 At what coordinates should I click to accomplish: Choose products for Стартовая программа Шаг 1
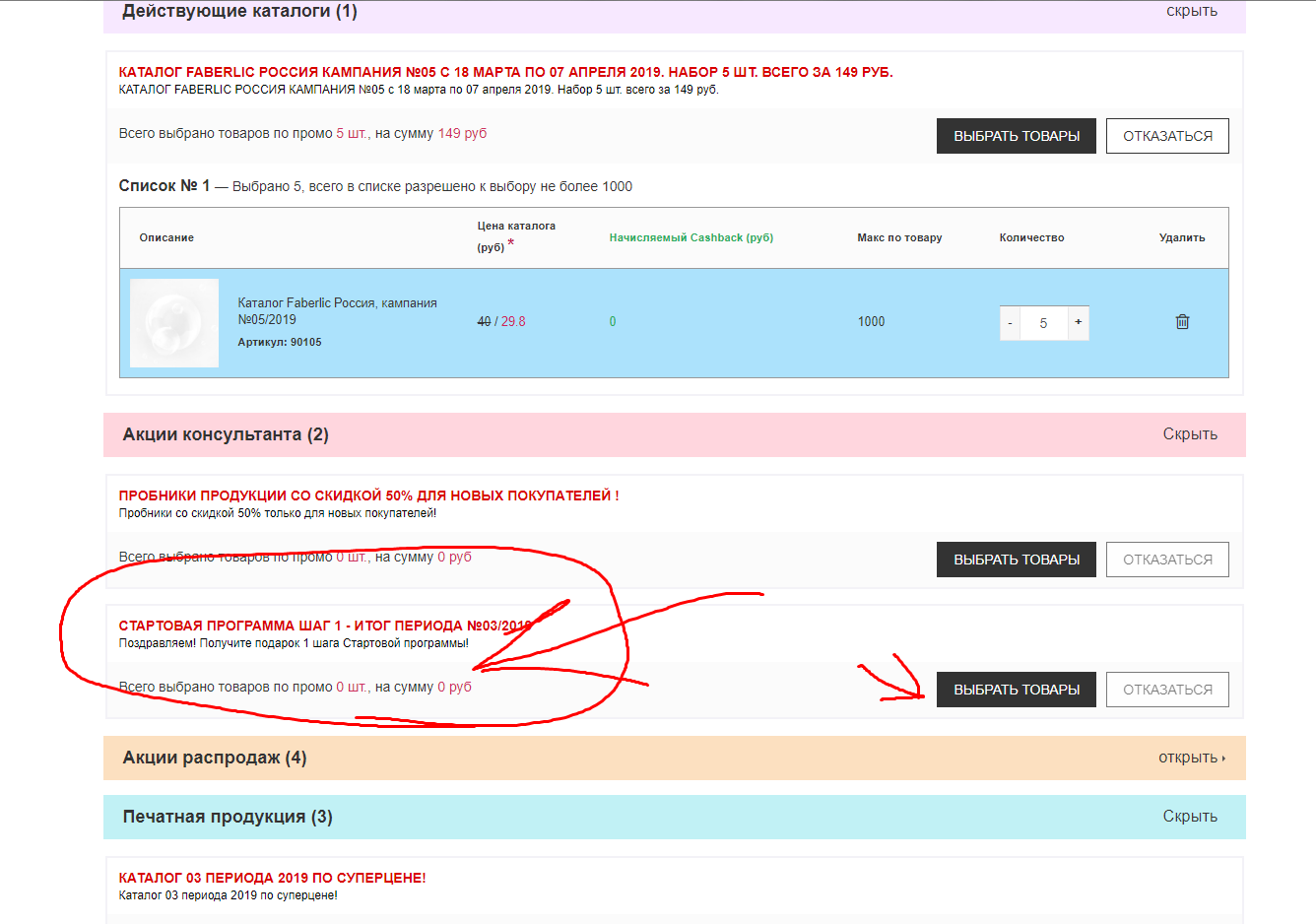point(1017,690)
